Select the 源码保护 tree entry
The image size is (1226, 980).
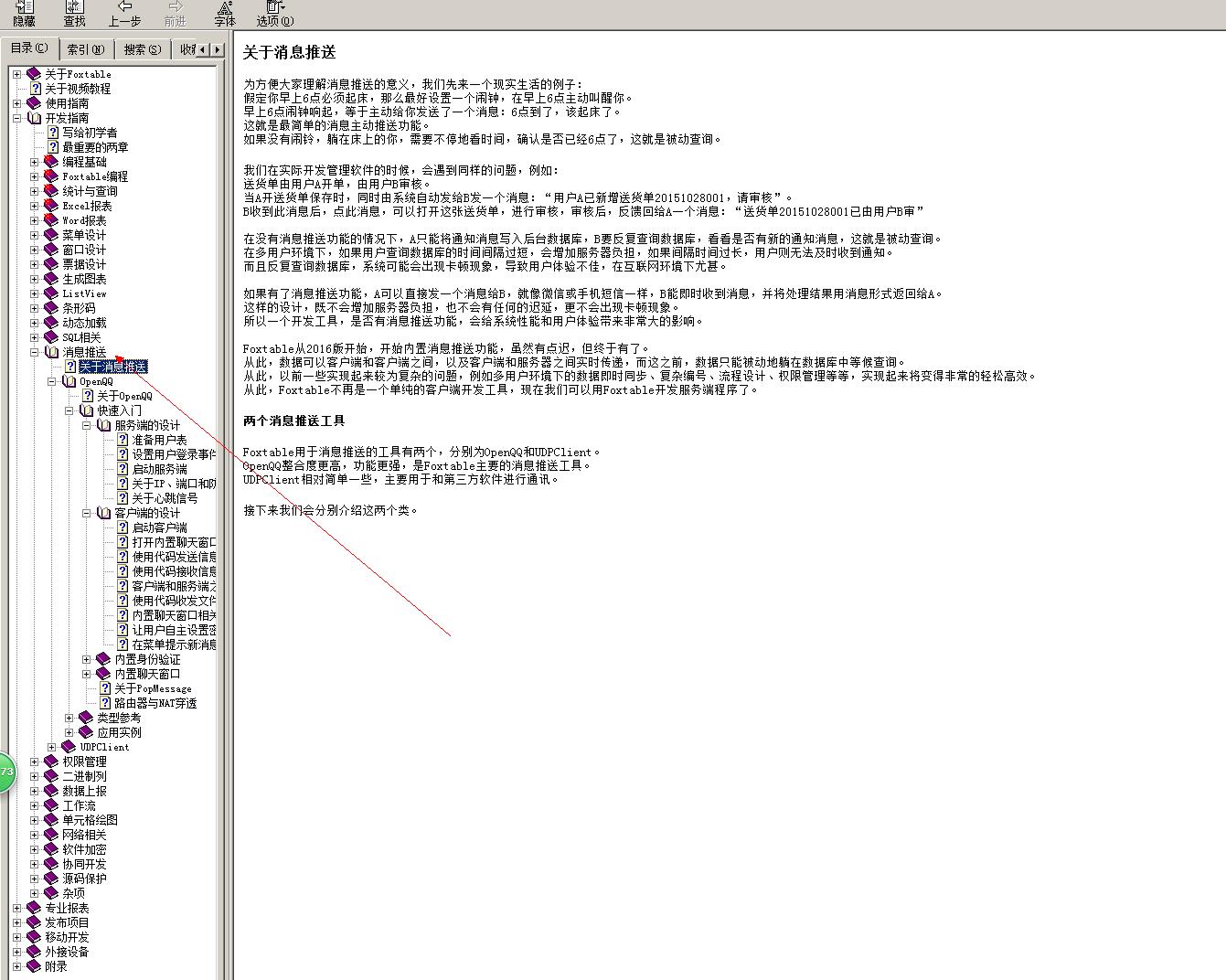(x=84, y=879)
